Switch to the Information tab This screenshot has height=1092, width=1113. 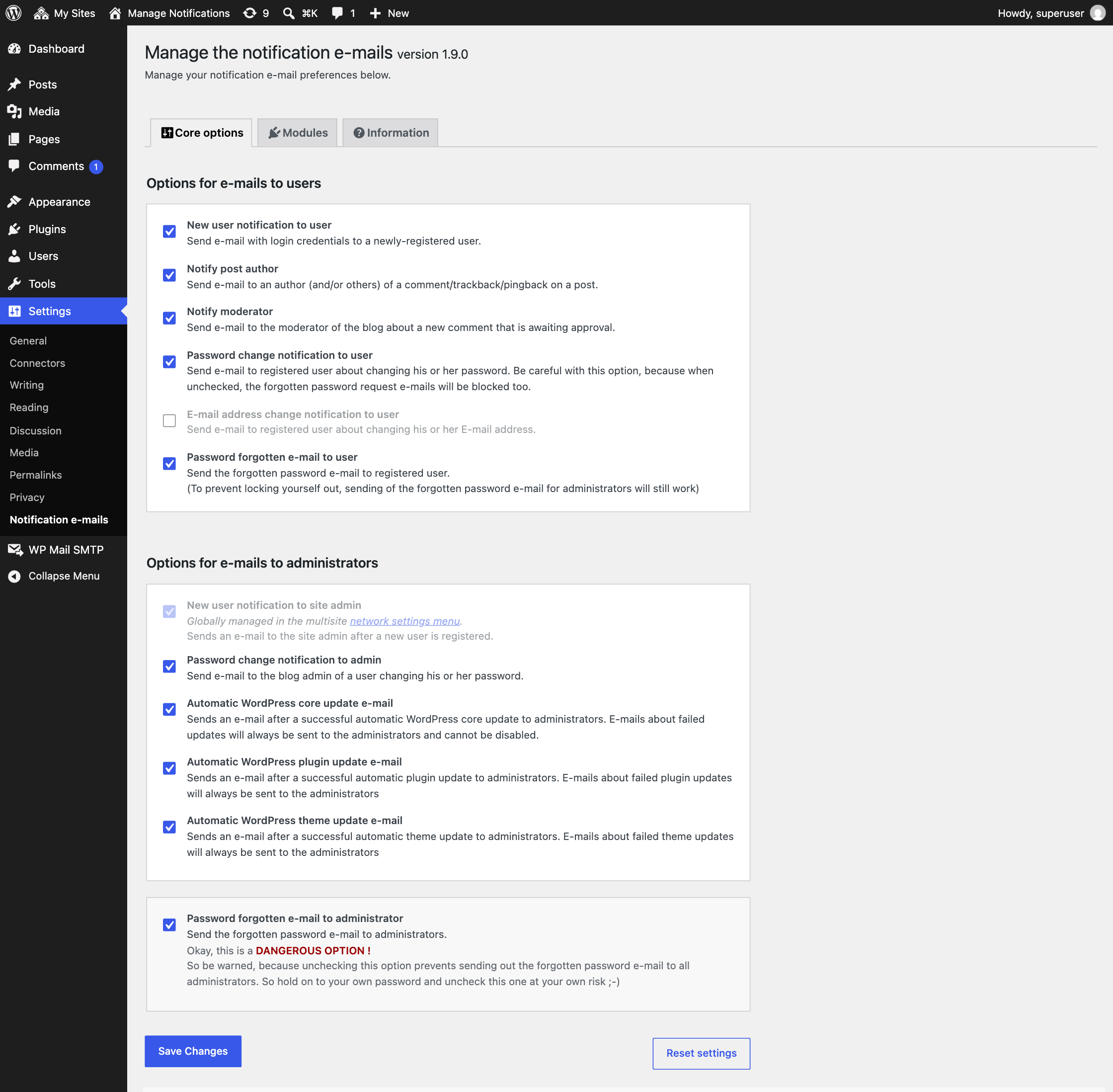pos(391,133)
